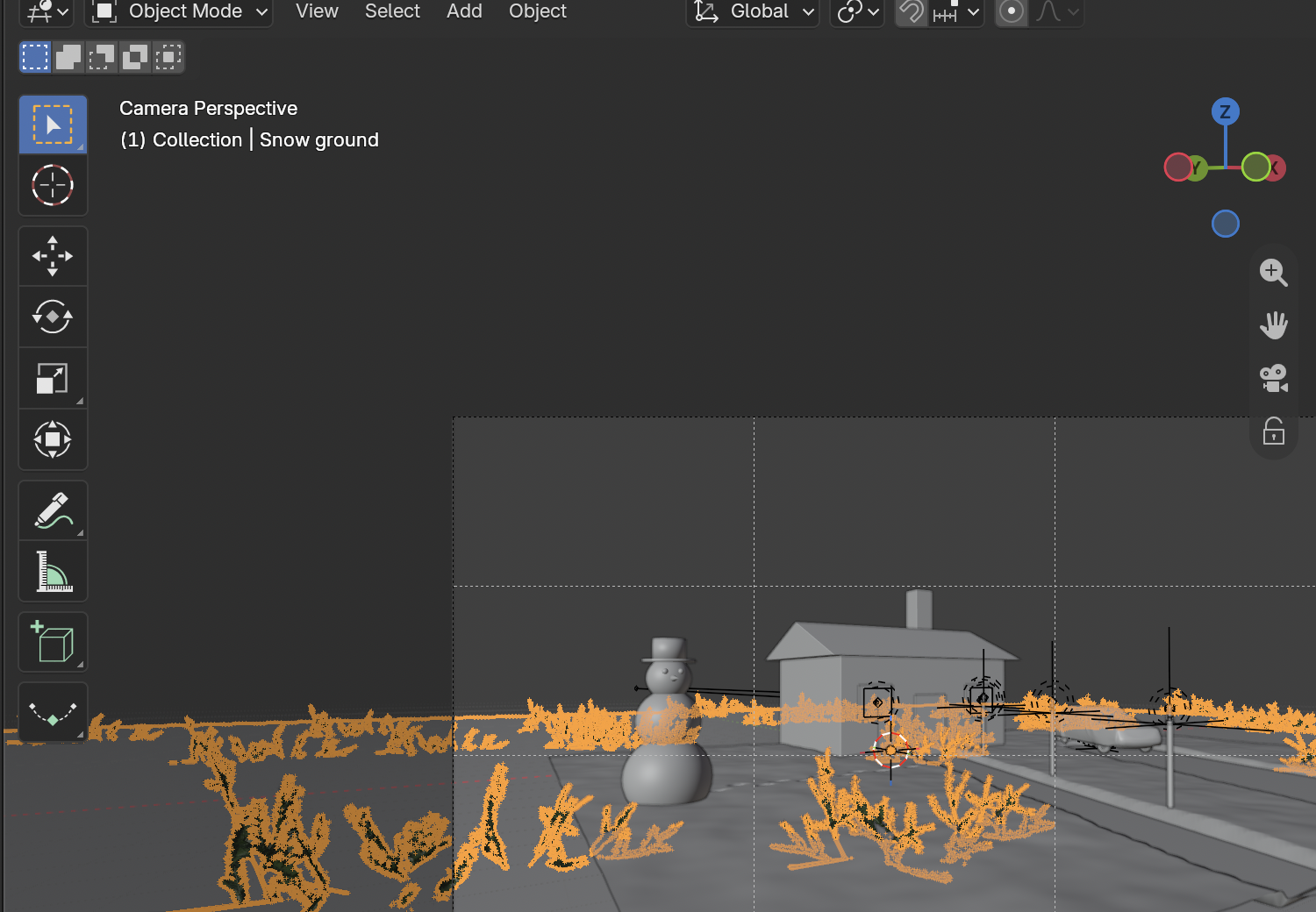The width and height of the screenshot is (1316, 912).
Task: Select the Transform tool
Action: coord(53,439)
